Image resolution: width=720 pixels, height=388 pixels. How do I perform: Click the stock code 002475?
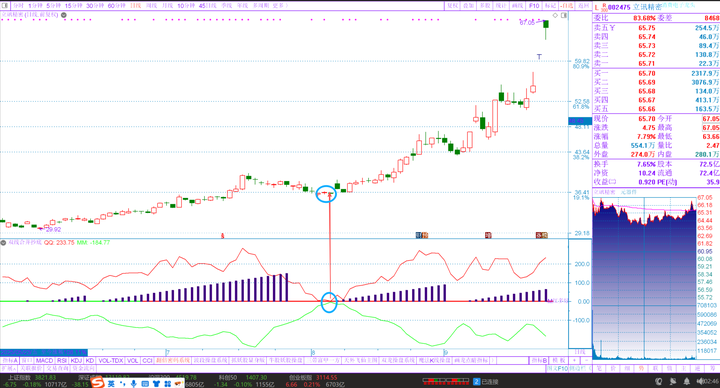click(x=619, y=7)
